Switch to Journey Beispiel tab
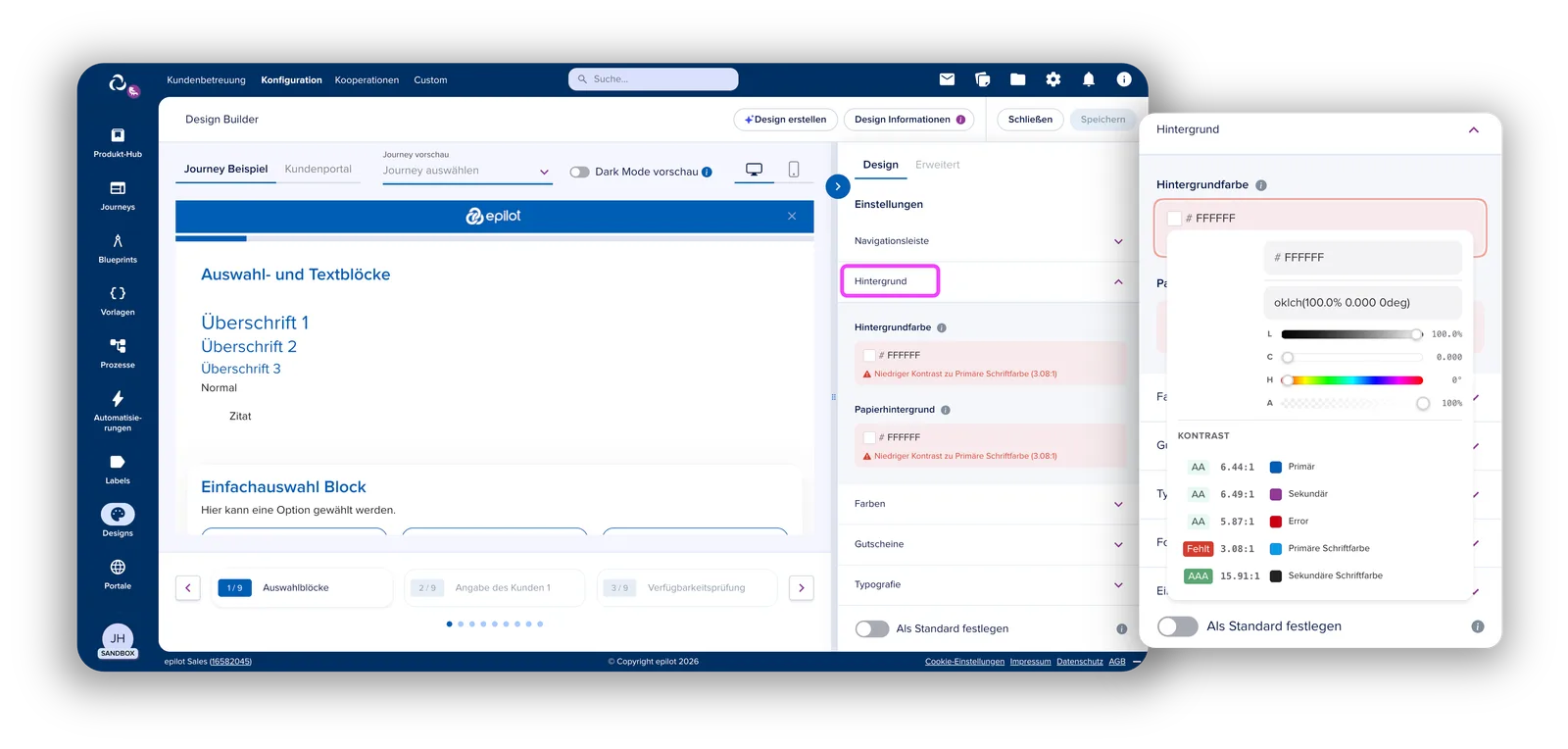This screenshot has height=749, width=1568. [x=225, y=169]
